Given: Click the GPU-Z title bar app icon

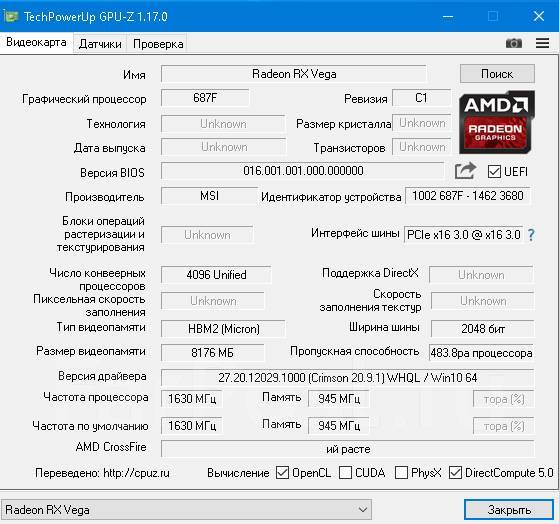Looking at the screenshot, I should (x=10, y=16).
